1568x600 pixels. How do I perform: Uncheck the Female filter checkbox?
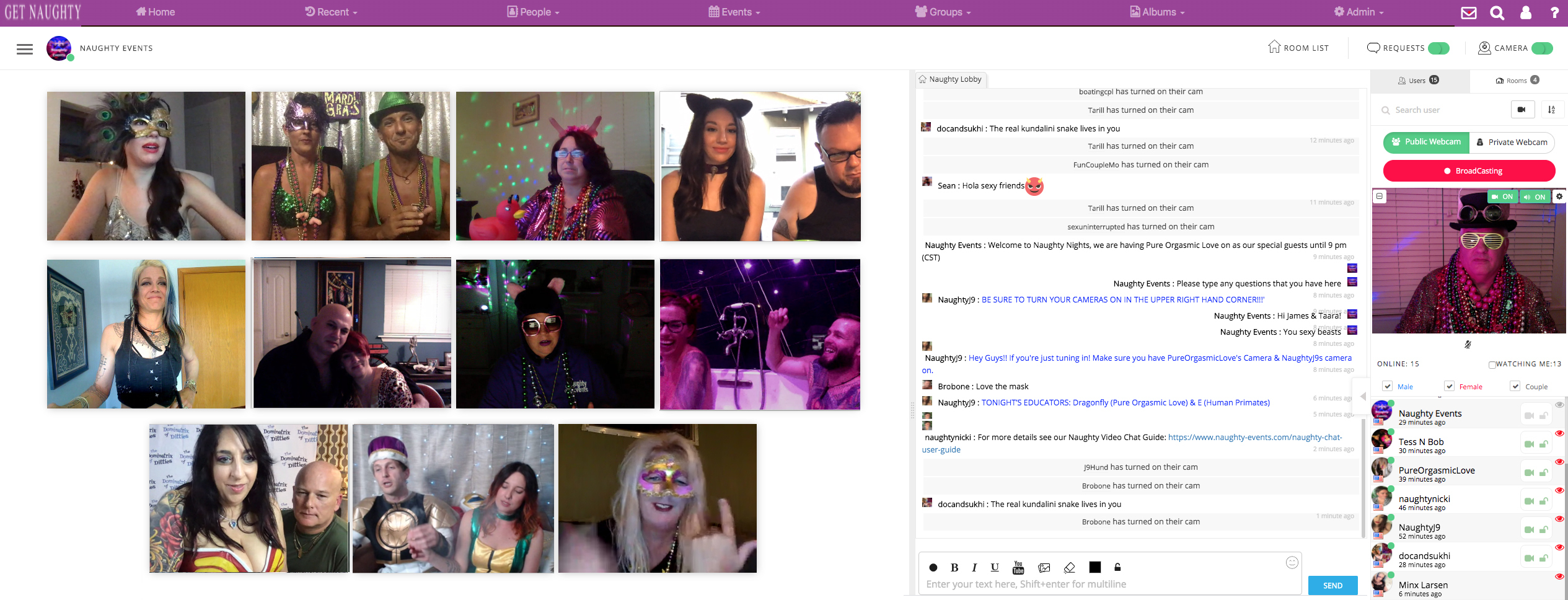coord(1449,386)
